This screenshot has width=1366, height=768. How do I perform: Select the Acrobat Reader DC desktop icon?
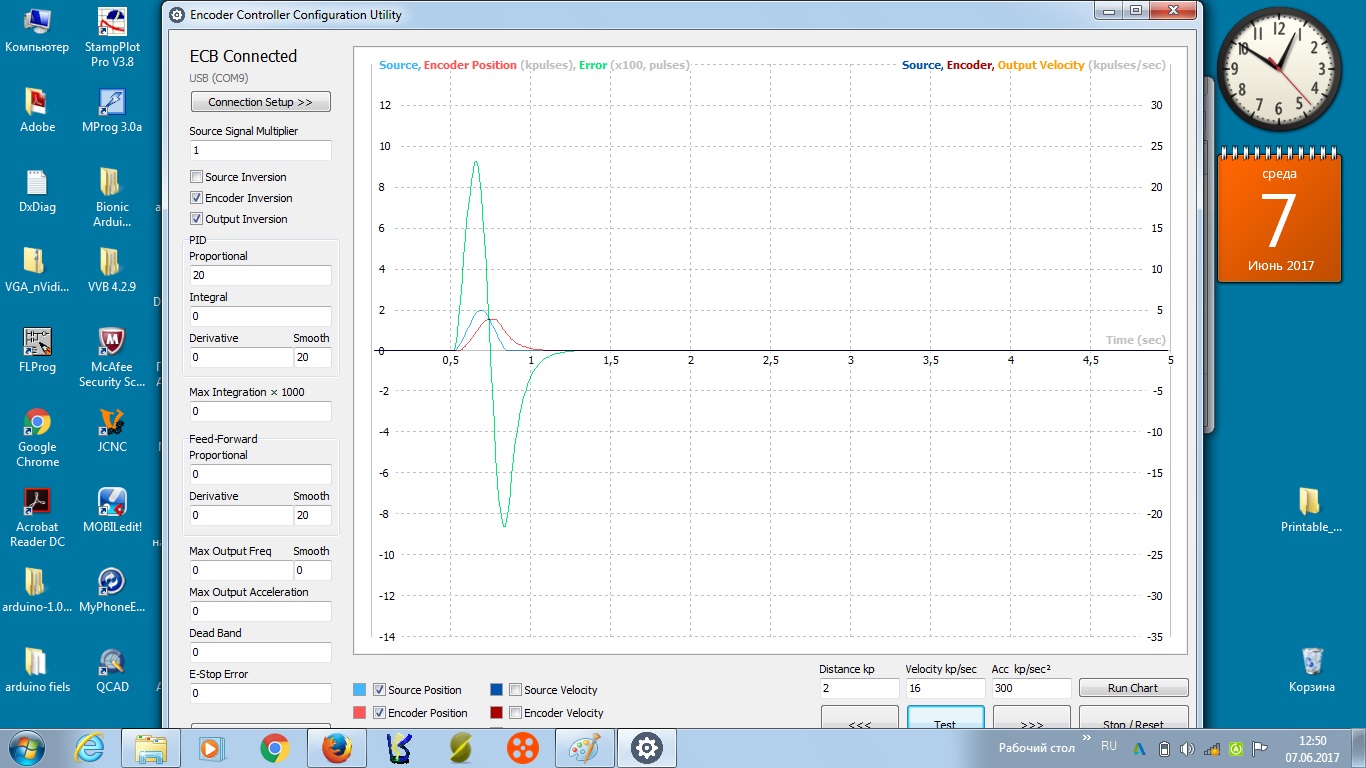(37, 517)
